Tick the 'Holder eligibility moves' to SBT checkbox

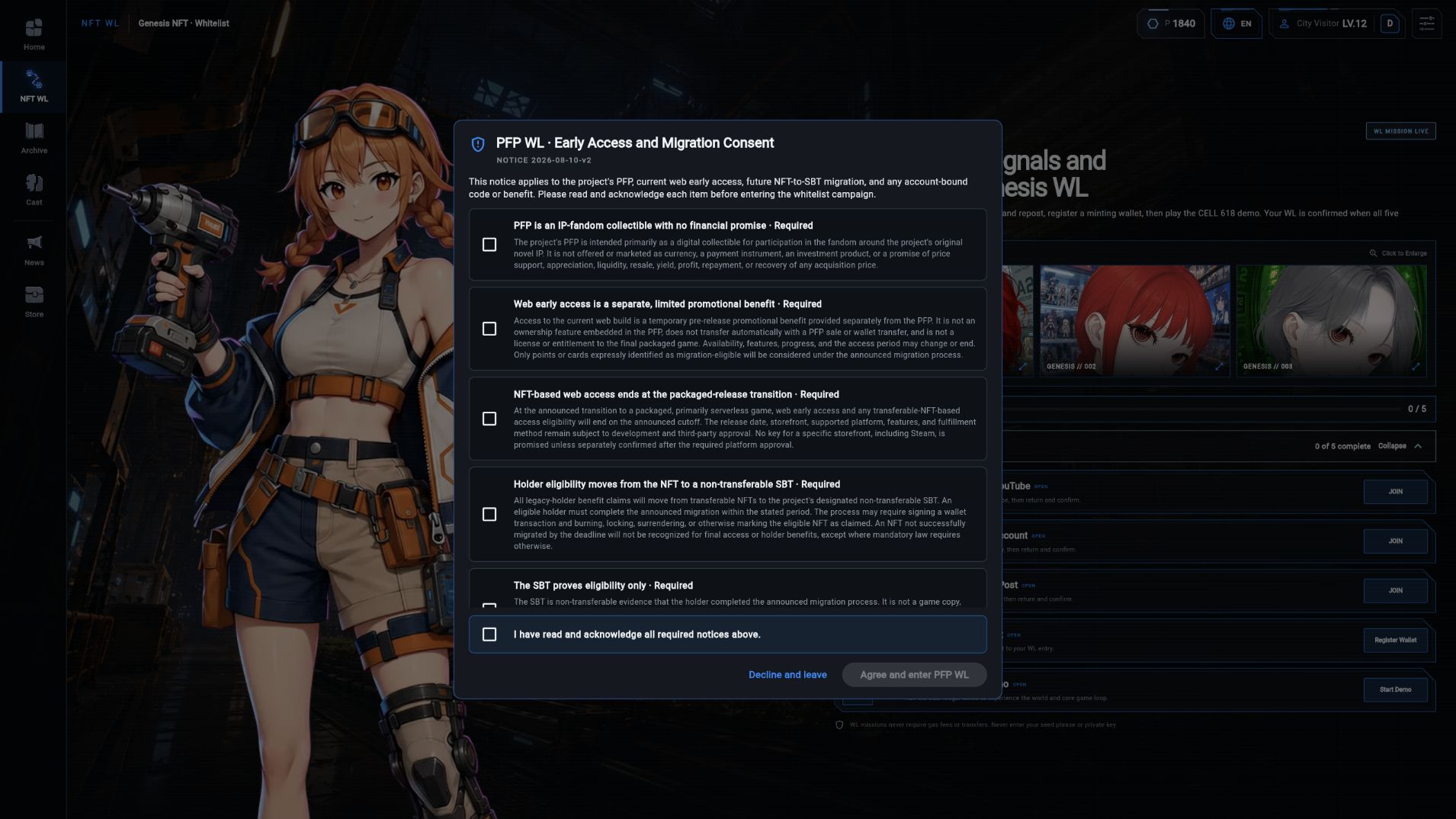pos(489,515)
